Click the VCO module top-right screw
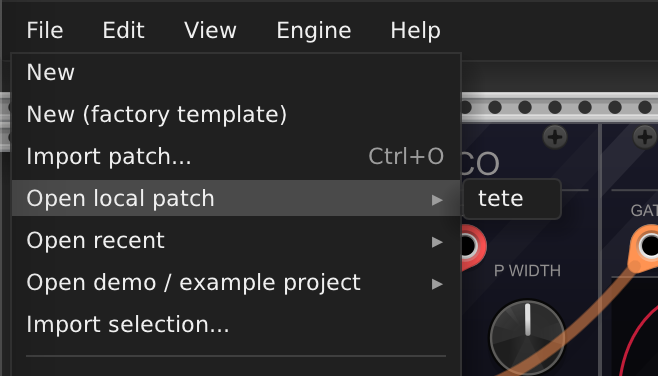Image resolution: width=658 pixels, height=376 pixels. [x=555, y=137]
